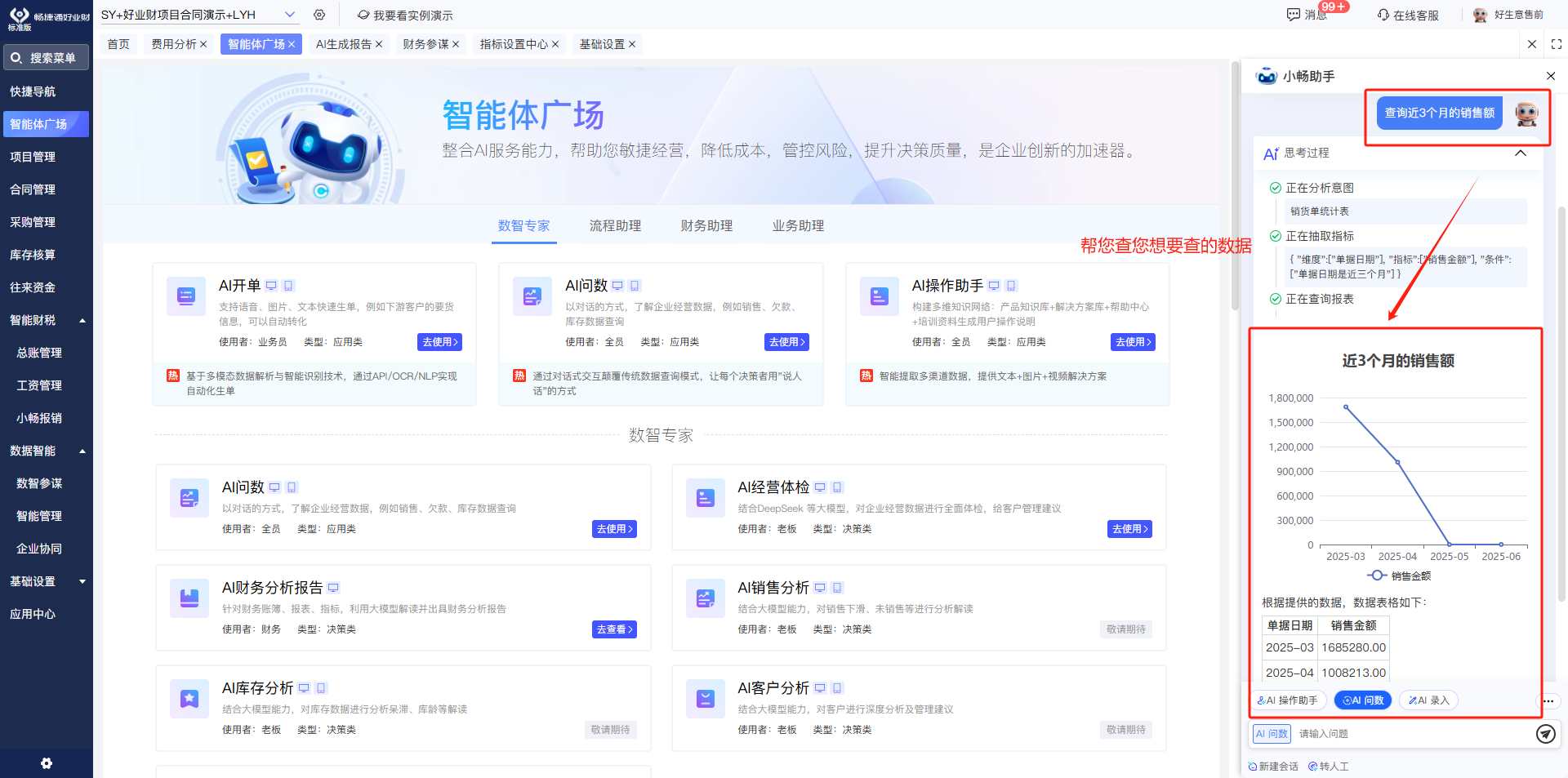The image size is (1568, 778).
Task: Start a 新建会话 conversation
Action: point(1272,766)
